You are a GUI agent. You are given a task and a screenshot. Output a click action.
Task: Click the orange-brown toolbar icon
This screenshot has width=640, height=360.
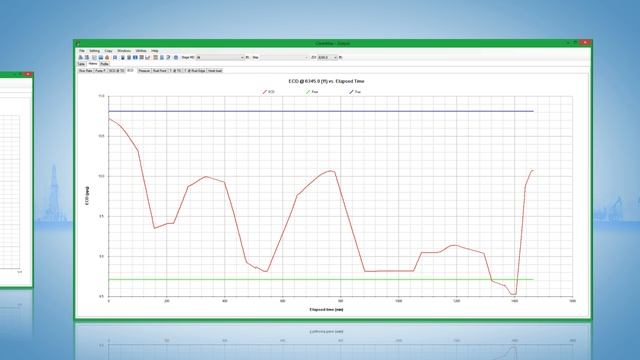[107, 58]
